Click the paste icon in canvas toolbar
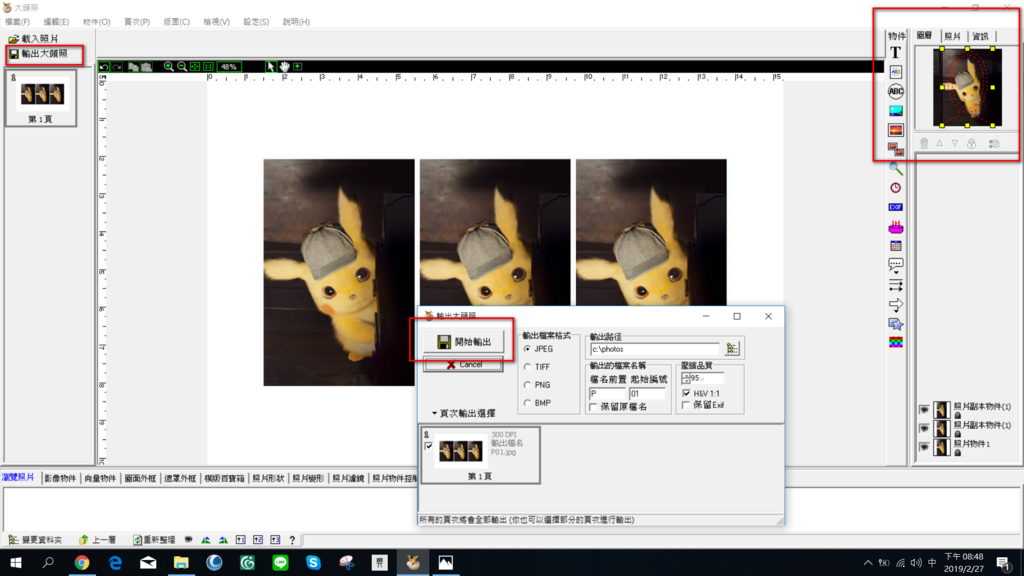This screenshot has height=576, width=1024. (146, 67)
